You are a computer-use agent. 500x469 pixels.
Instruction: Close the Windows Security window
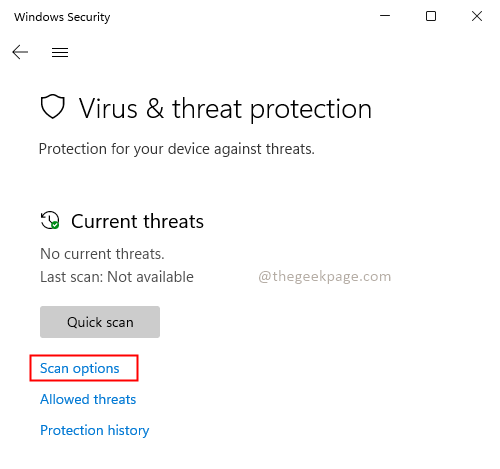(x=477, y=16)
